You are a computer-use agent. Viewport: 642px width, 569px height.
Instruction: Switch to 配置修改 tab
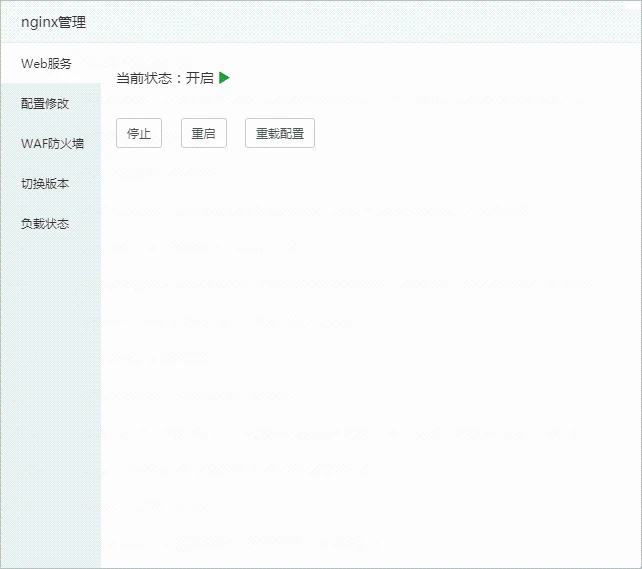pos(50,104)
